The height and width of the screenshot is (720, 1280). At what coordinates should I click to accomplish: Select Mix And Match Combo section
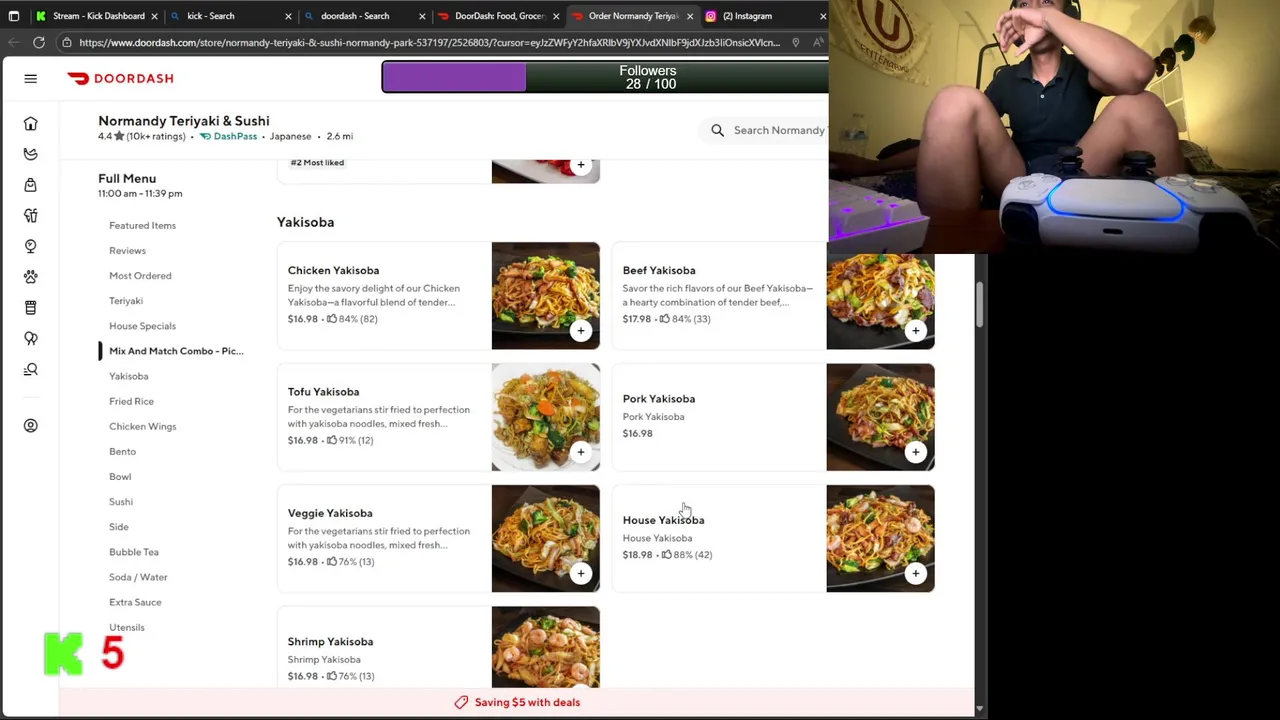176,351
